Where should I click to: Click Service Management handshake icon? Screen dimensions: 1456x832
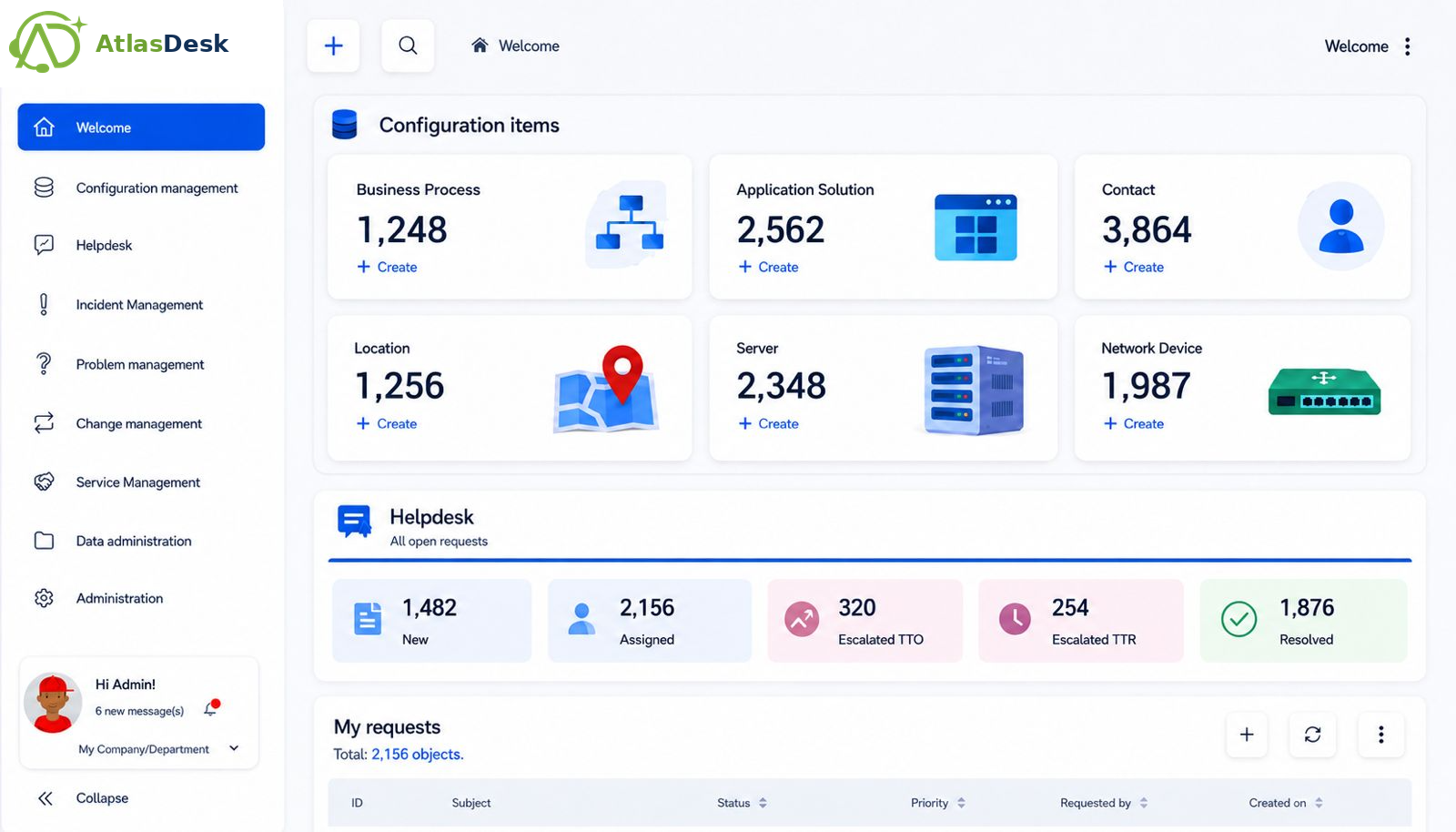click(x=44, y=482)
